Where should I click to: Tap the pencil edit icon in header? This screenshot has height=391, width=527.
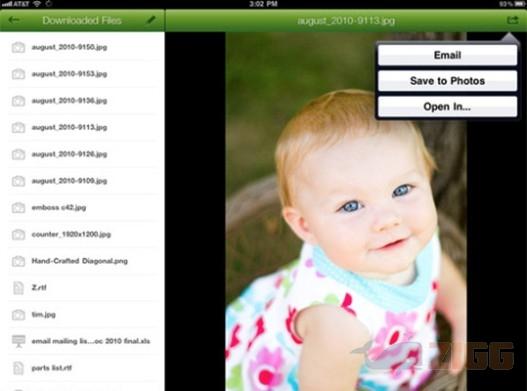151,20
